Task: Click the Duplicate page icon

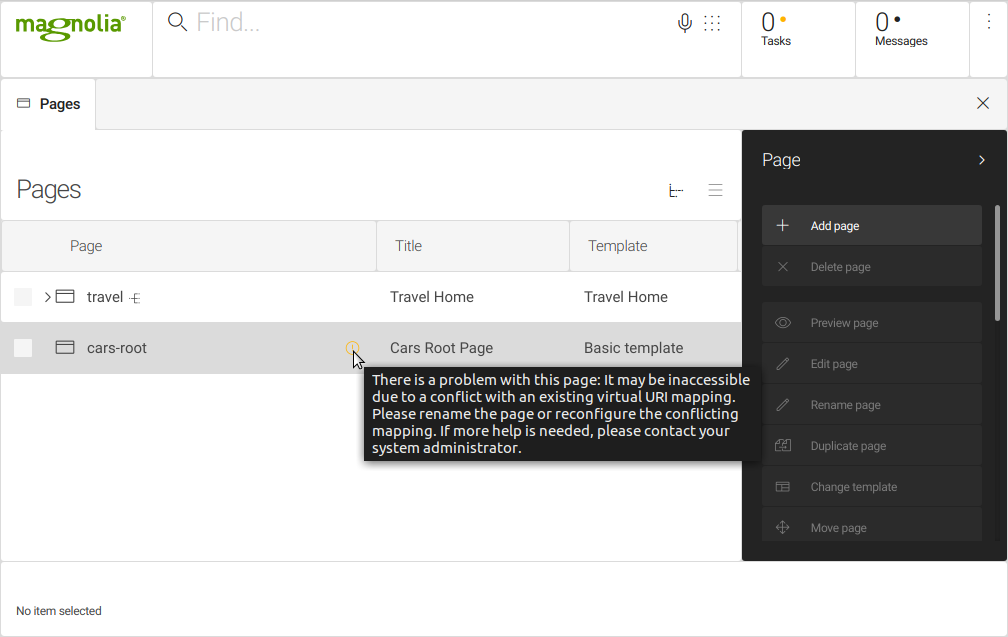Action: point(782,445)
